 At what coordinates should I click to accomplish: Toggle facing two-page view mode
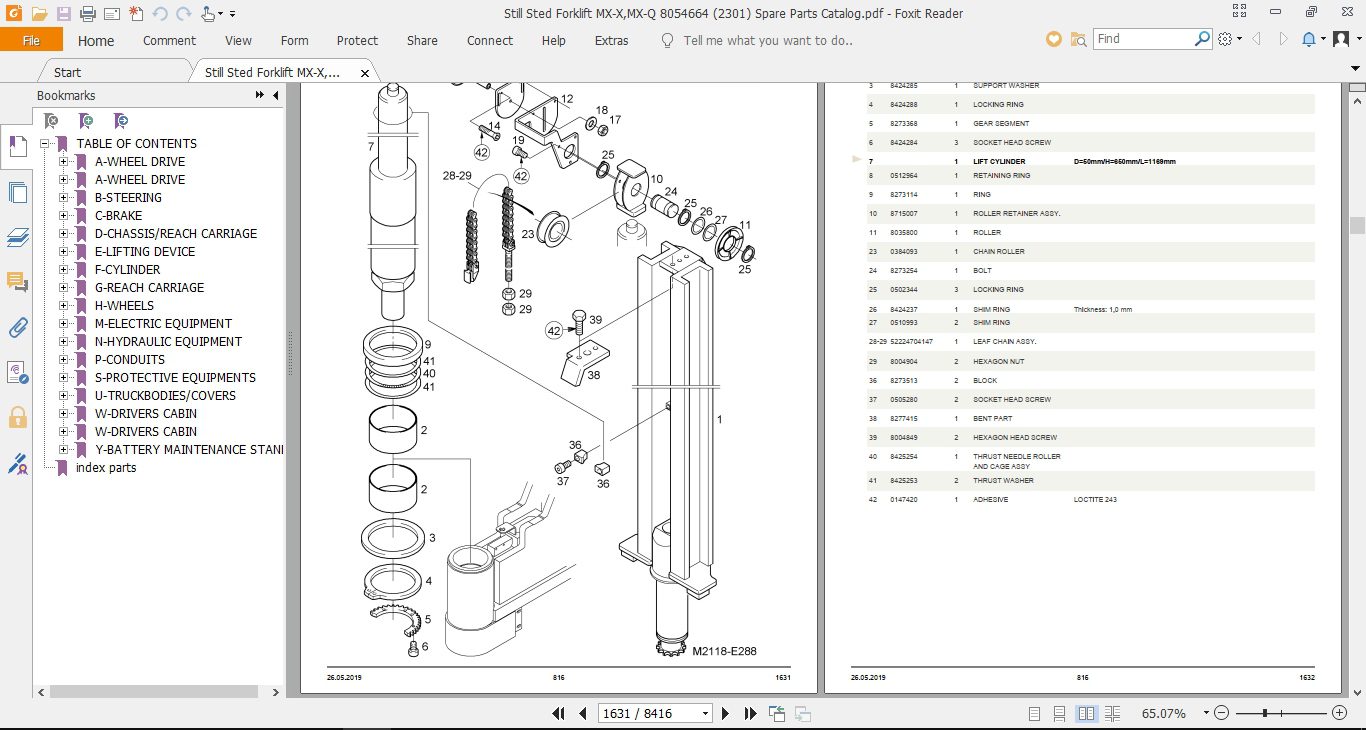[1087, 714]
